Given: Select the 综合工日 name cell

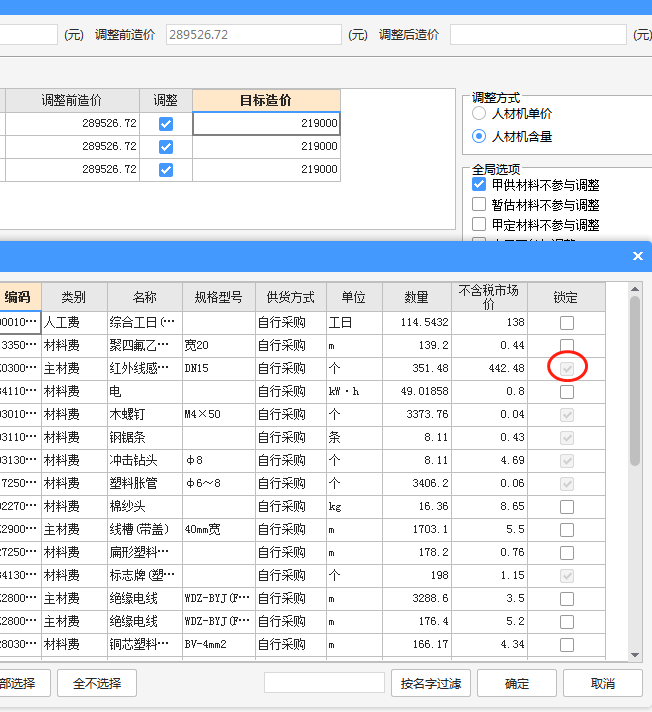Looking at the screenshot, I should [145, 323].
